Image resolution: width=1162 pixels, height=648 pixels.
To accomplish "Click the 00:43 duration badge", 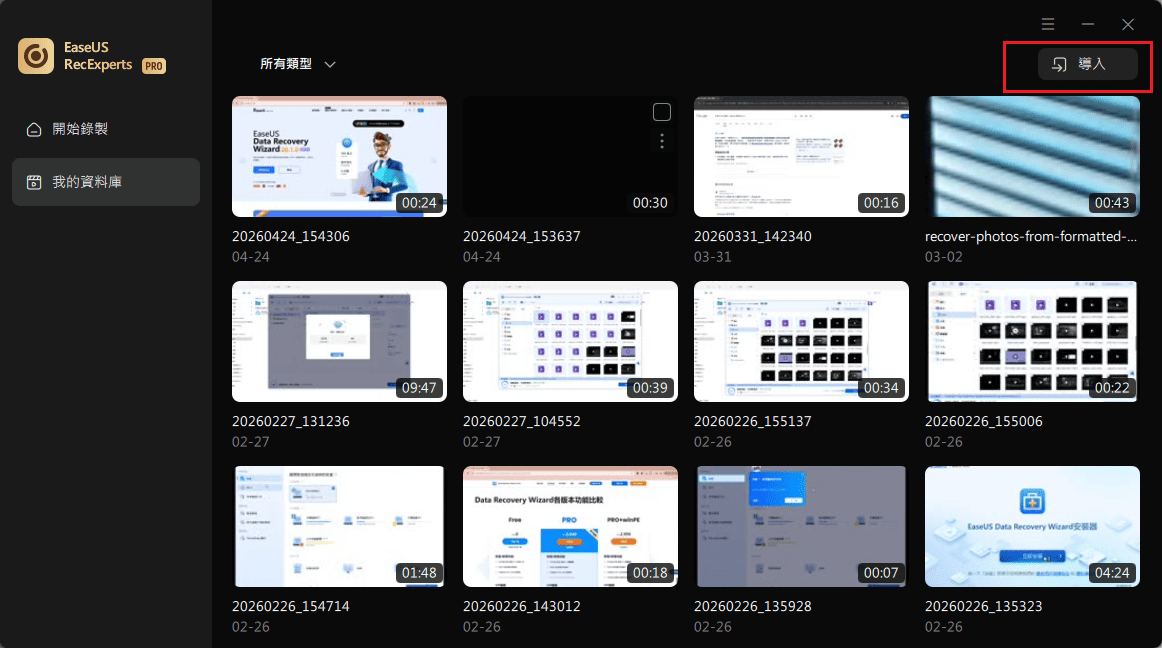I will 1112,202.
